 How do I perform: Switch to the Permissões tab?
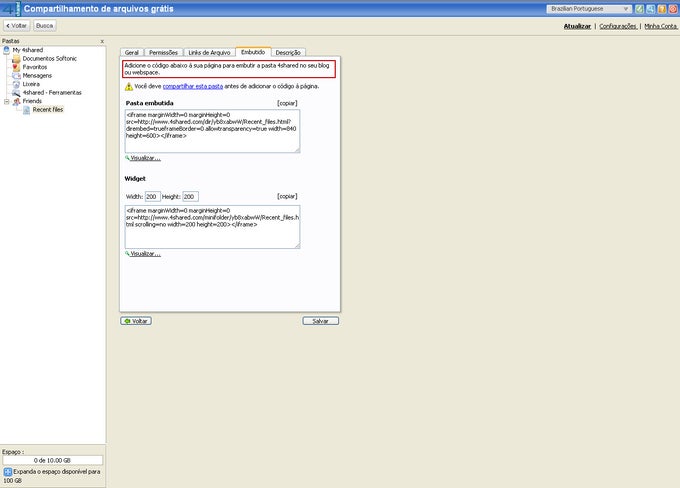(163, 52)
